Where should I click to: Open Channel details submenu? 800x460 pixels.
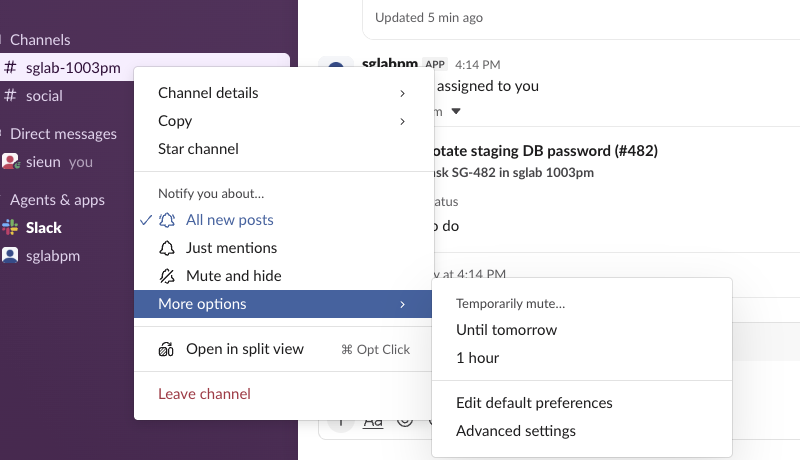283,93
